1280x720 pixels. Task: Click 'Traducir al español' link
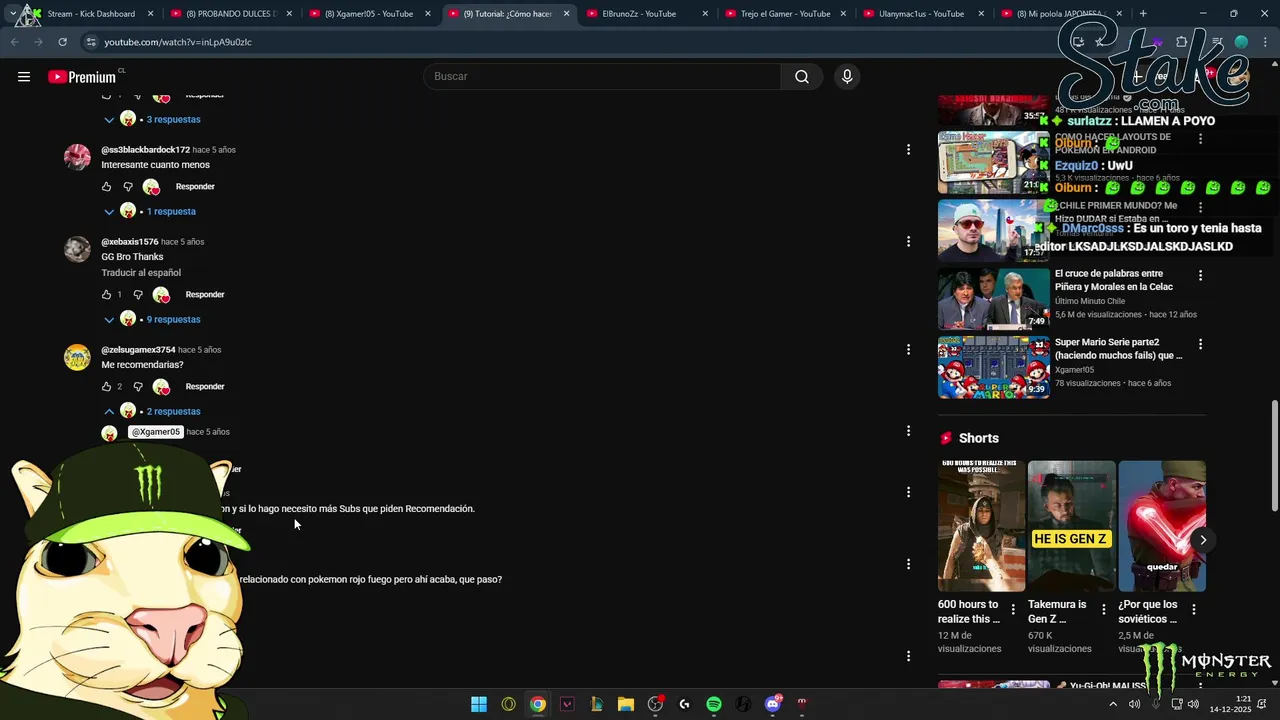click(x=141, y=273)
